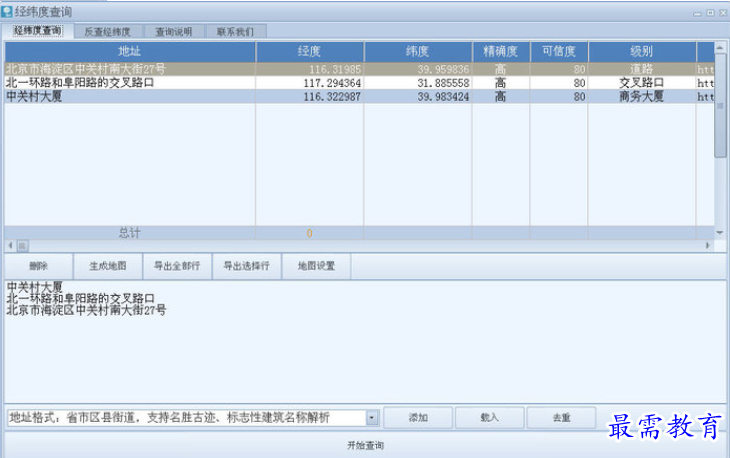
Task: Start the query with 开始查询
Action: point(365,445)
